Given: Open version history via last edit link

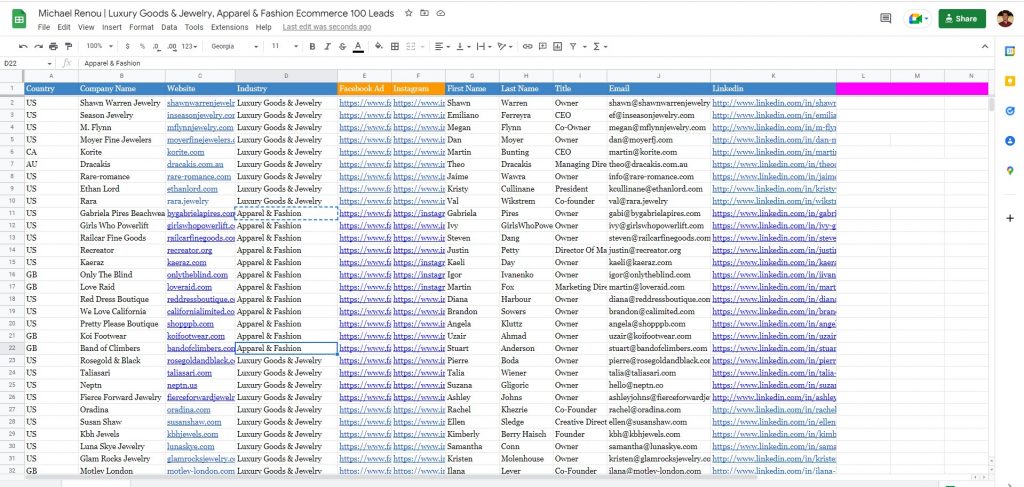Looking at the screenshot, I should (x=327, y=27).
